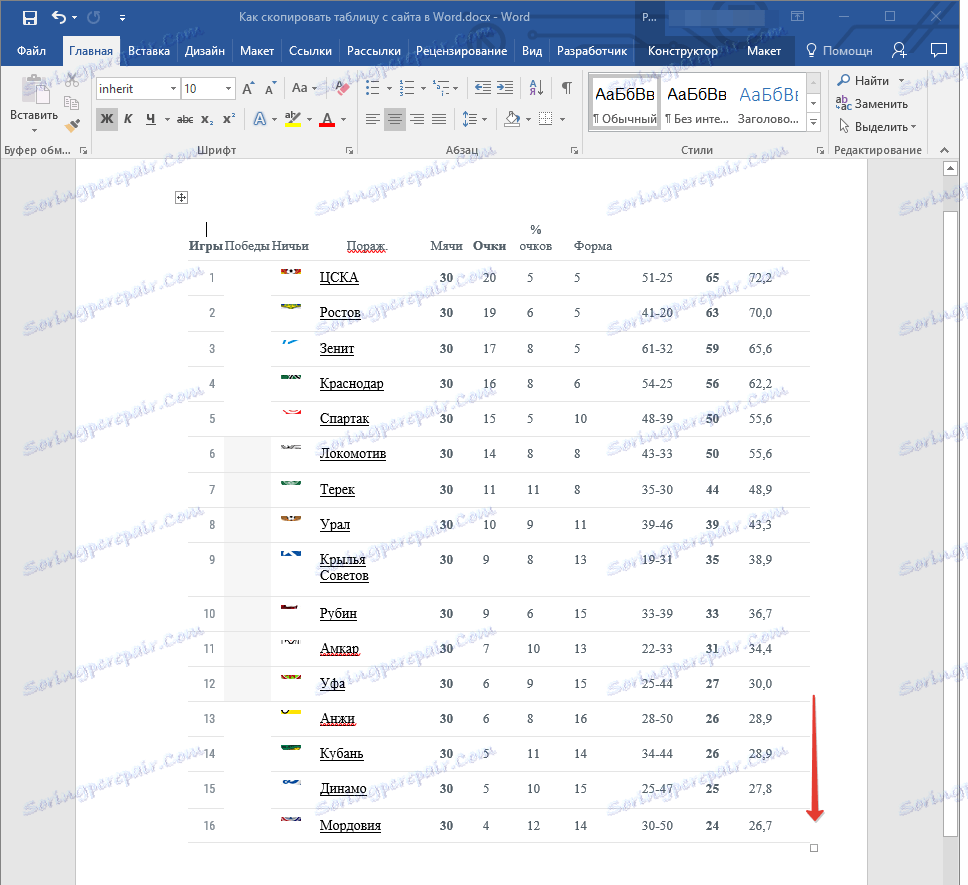The image size is (968, 885).
Task: Toggle paragraph marks display ¶
Action: coord(566,88)
